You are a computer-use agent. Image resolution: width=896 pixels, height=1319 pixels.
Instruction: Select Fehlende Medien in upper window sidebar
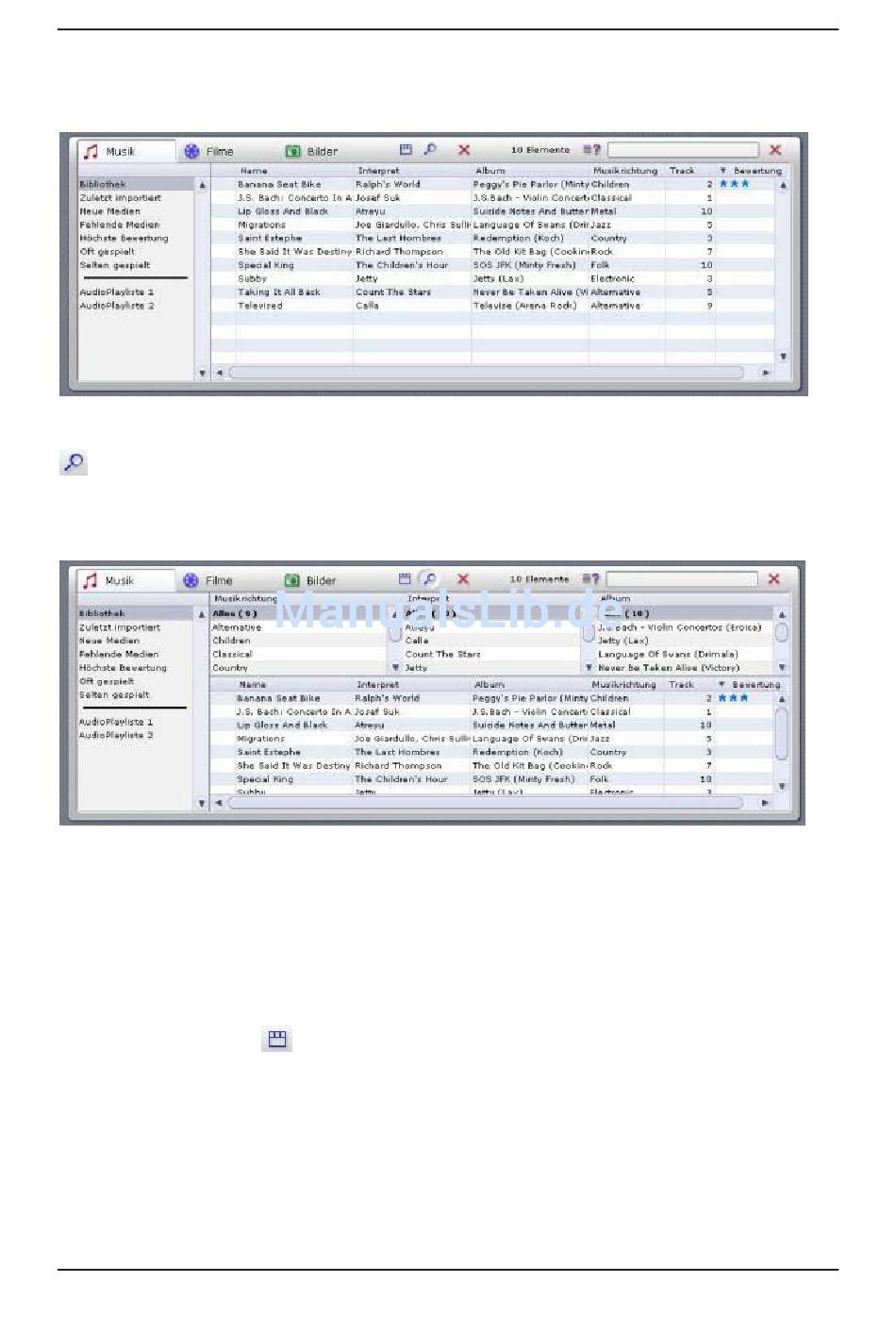120,225
